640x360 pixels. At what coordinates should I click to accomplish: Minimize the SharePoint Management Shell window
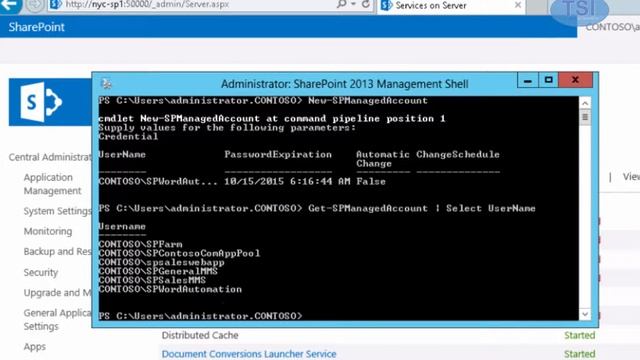tap(527, 80)
